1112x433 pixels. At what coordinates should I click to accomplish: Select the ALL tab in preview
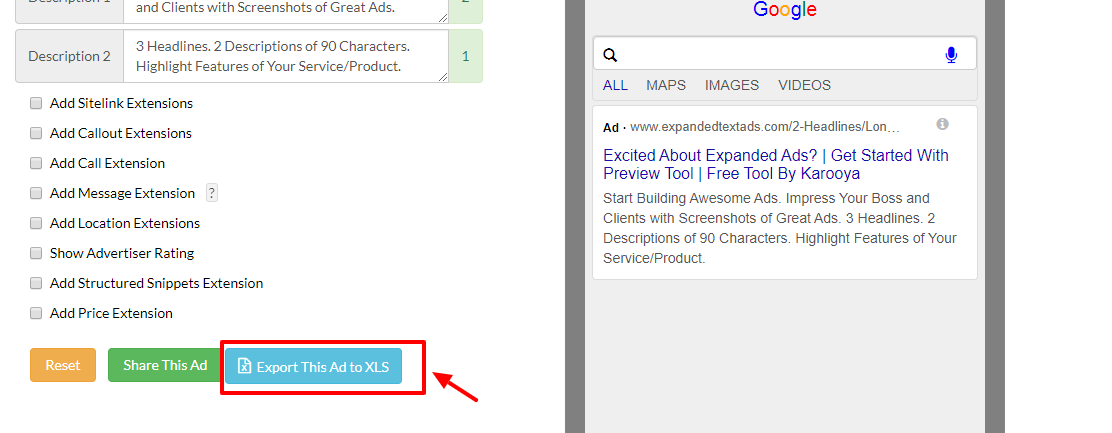coord(615,85)
